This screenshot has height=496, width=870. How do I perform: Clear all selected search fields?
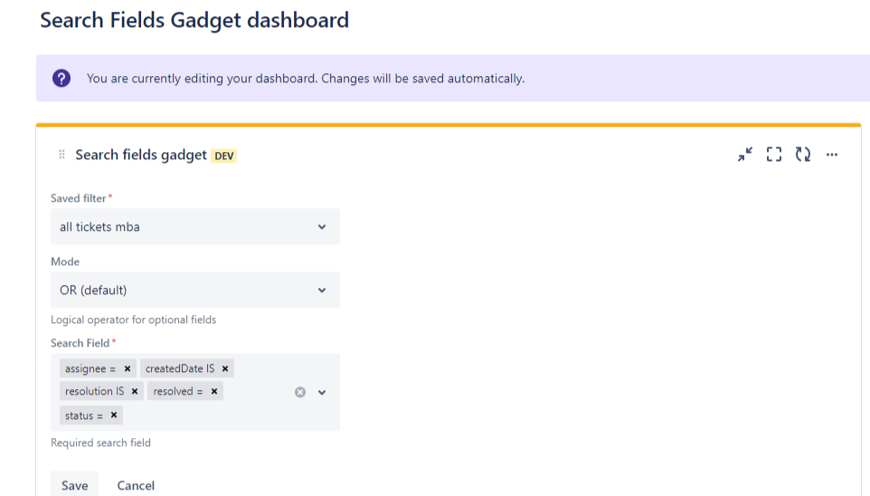tap(300, 392)
